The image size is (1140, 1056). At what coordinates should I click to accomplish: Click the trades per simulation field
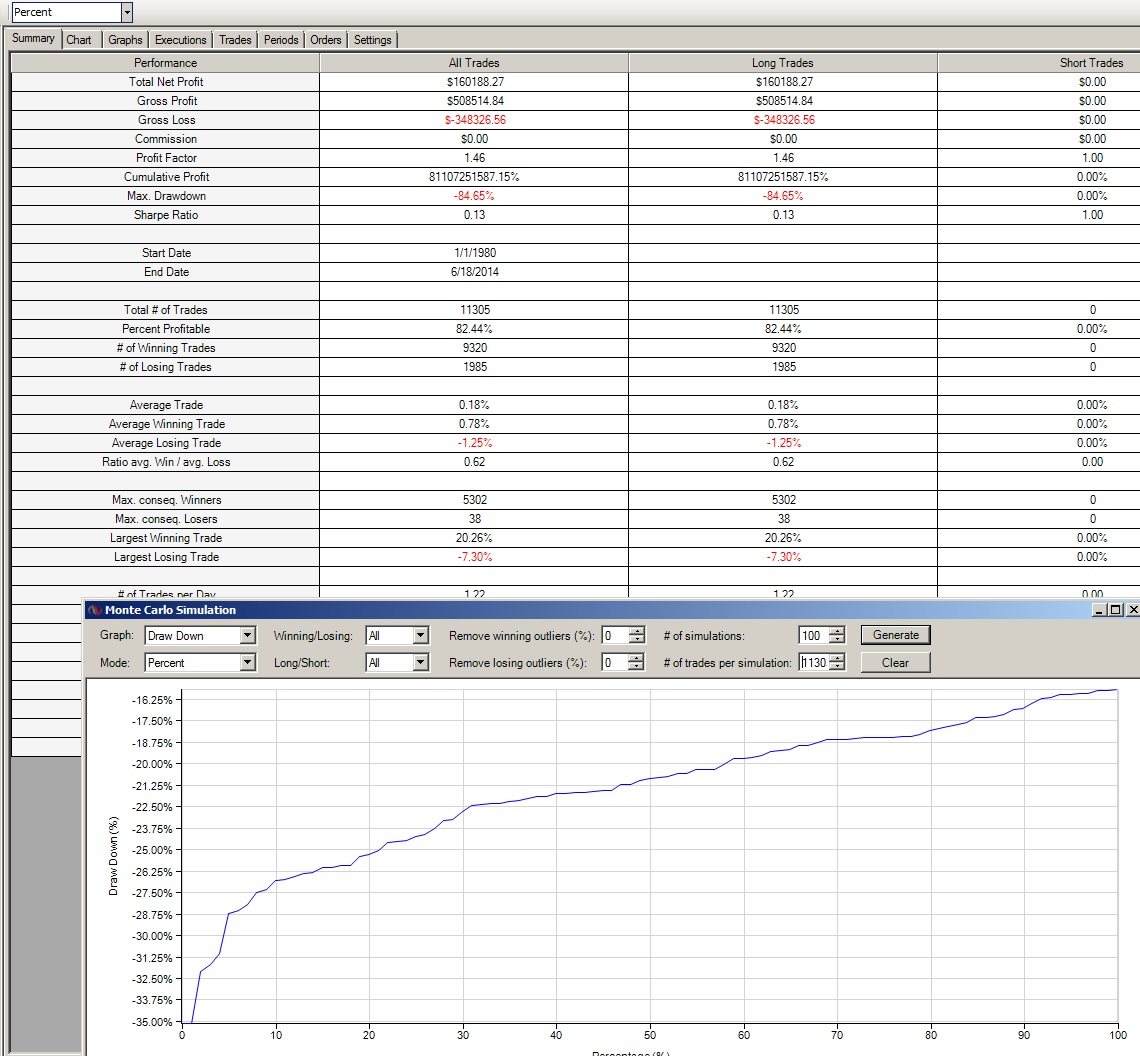814,663
